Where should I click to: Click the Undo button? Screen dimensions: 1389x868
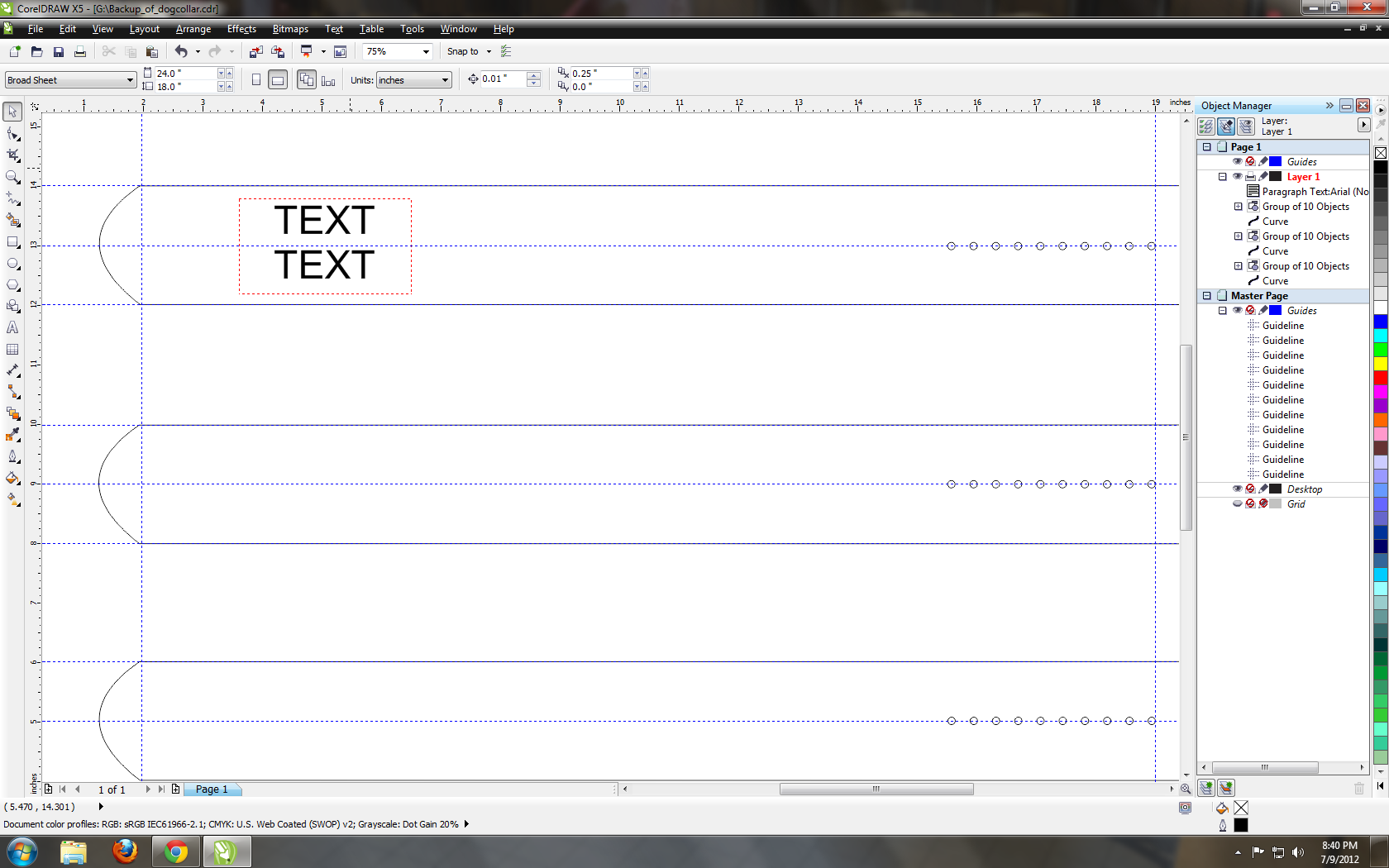click(181, 51)
